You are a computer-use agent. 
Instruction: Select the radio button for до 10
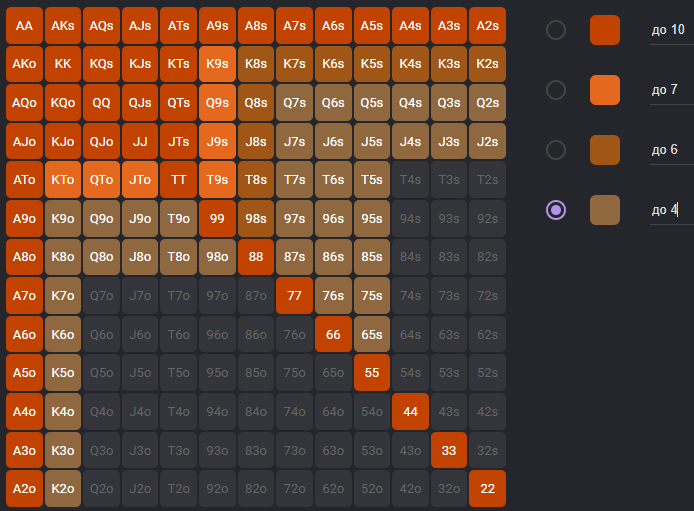tap(555, 30)
